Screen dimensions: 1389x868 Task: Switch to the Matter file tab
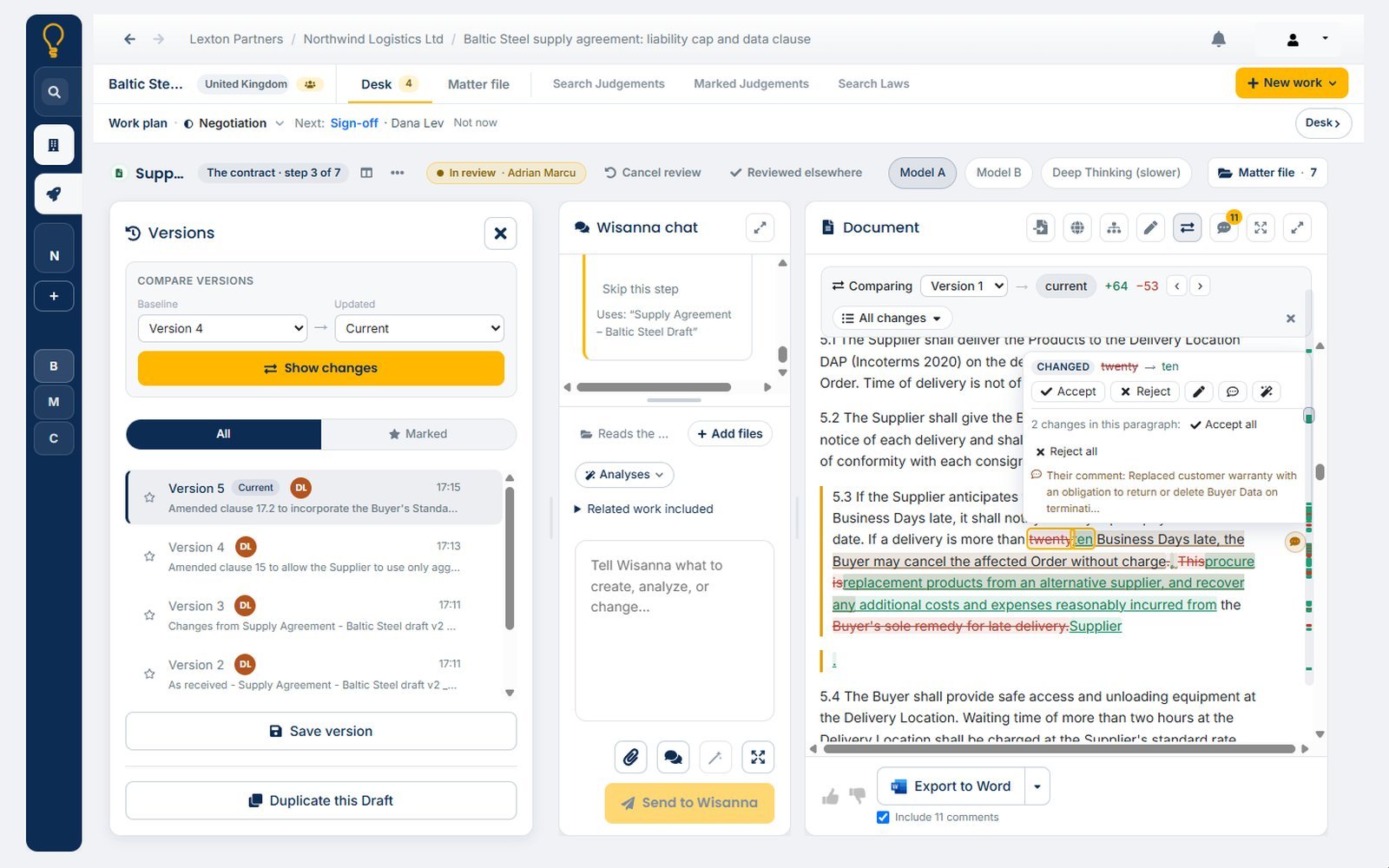[x=478, y=84]
